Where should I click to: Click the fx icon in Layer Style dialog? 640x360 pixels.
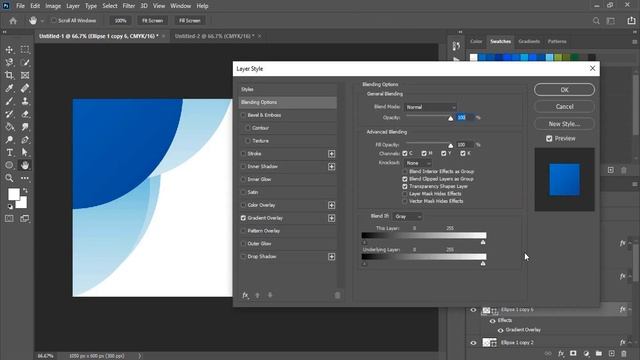click(245, 295)
